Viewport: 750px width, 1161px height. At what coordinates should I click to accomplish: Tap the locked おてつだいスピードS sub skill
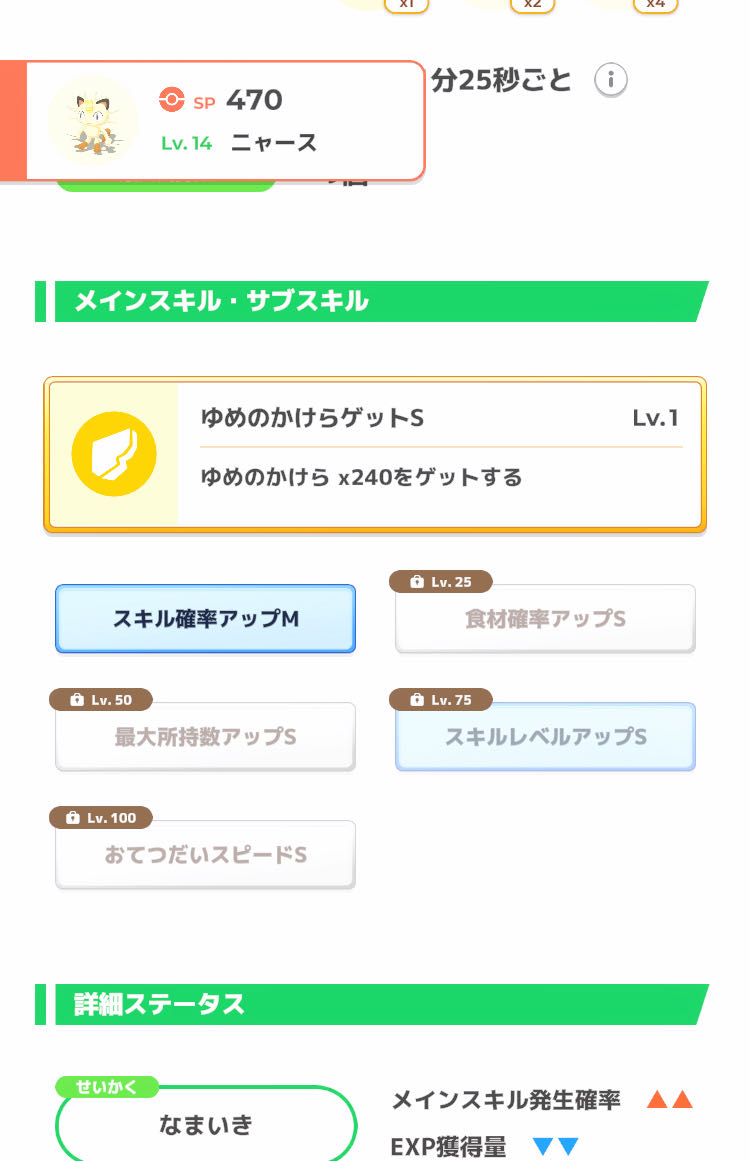pos(205,854)
